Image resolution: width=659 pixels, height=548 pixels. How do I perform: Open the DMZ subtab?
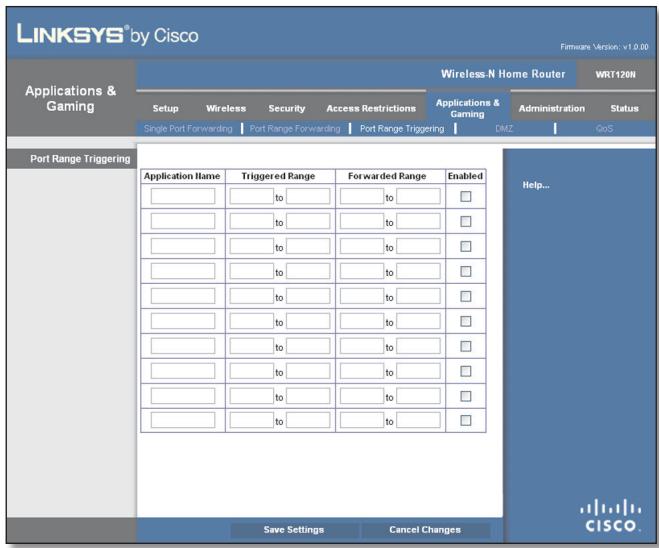point(504,129)
